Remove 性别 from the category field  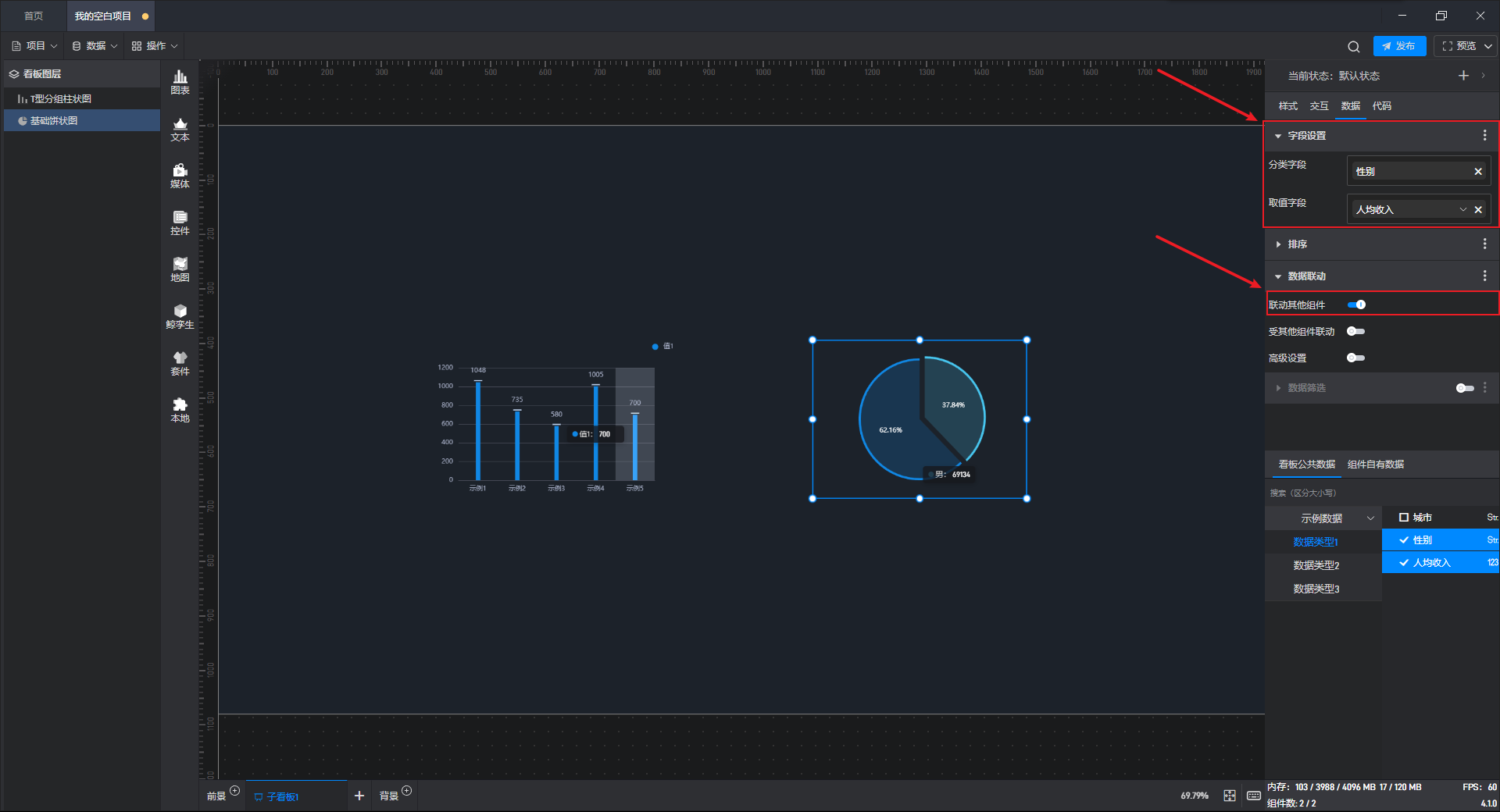click(x=1478, y=171)
